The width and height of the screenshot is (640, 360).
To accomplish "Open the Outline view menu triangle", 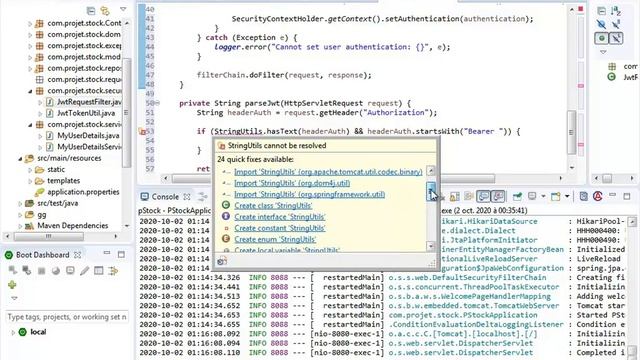I will coord(603,52).
